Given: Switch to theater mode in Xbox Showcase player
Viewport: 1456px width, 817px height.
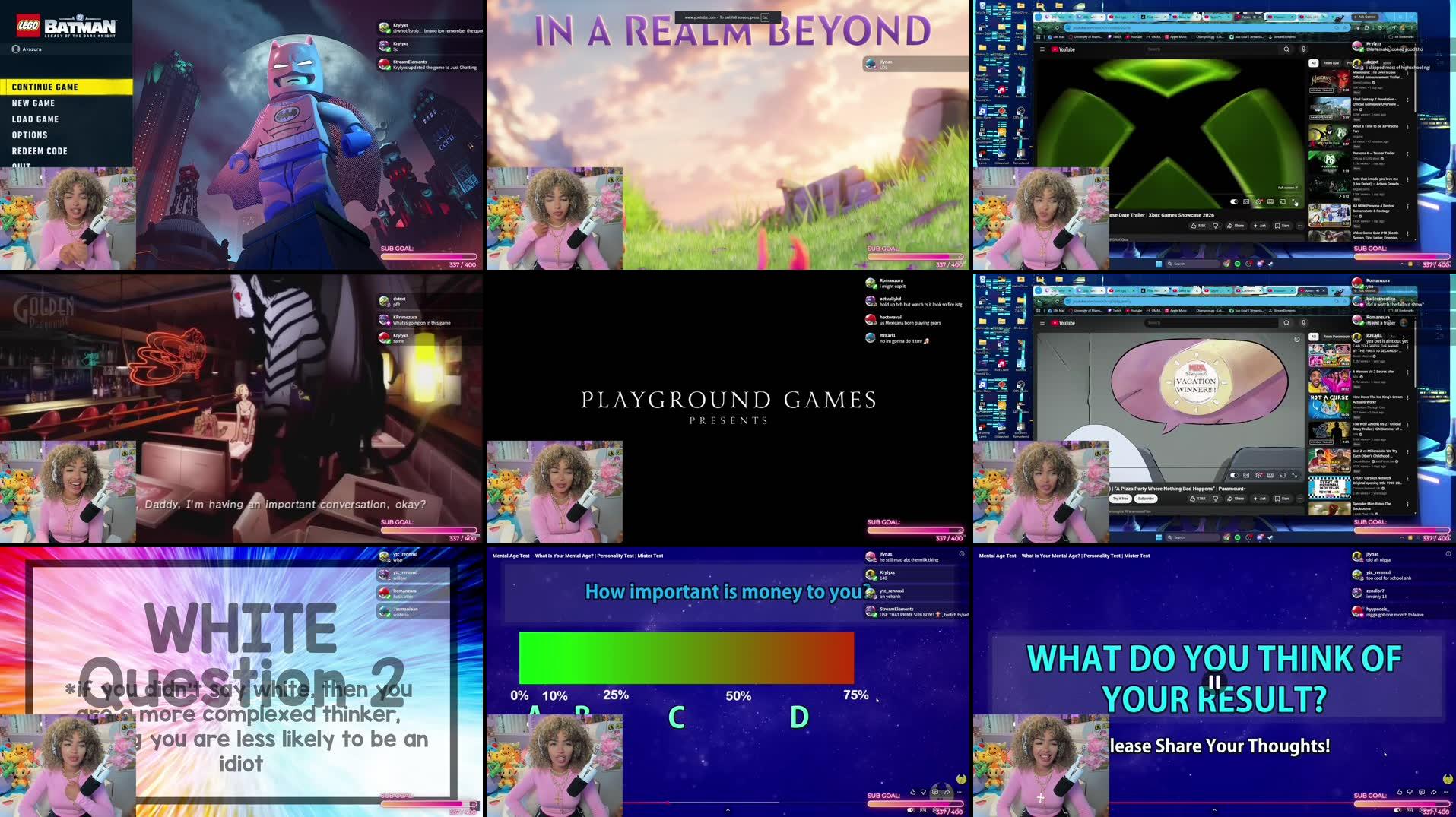Looking at the screenshot, I should coord(1270,201).
